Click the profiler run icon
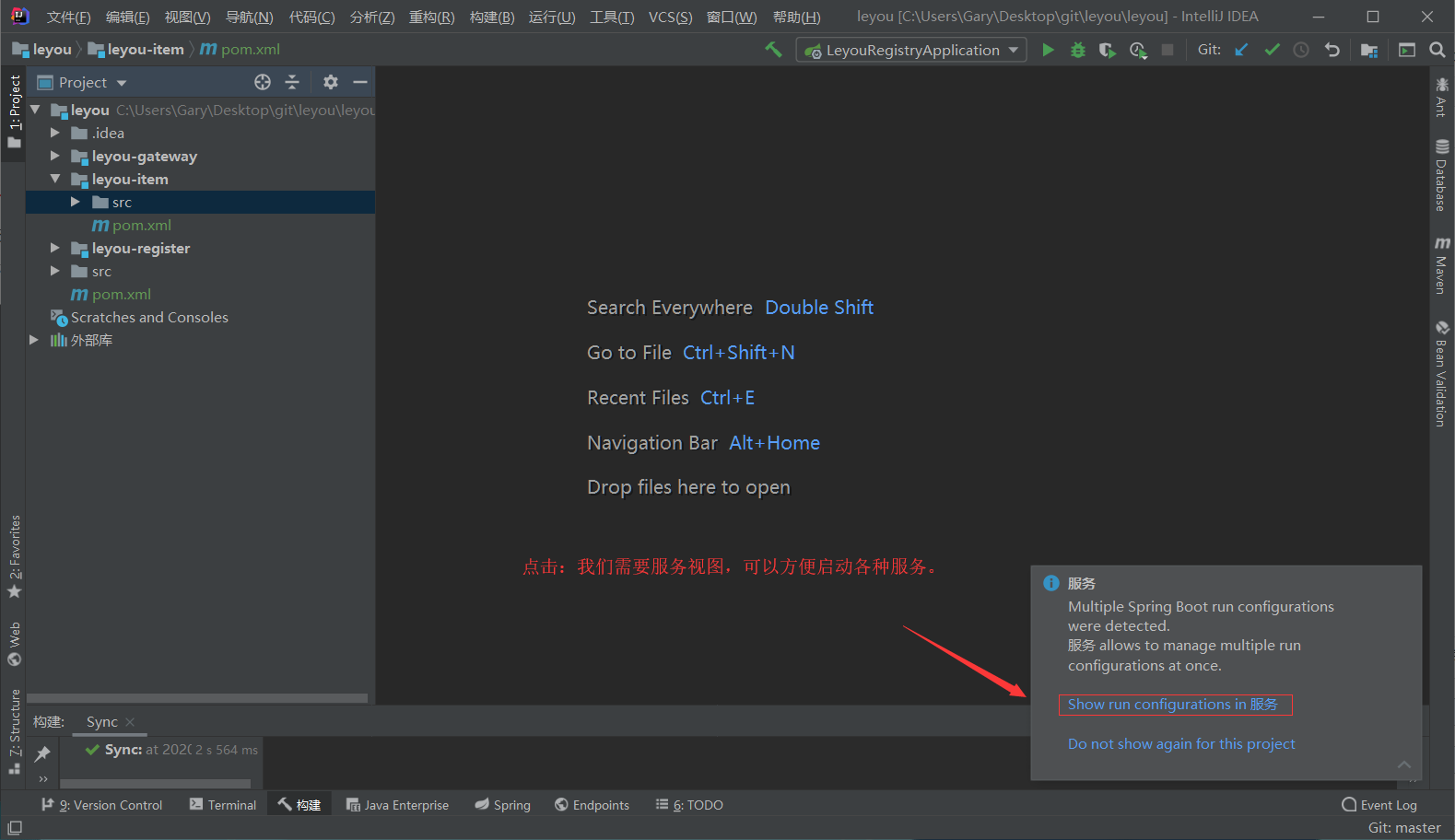This screenshot has width=1455, height=840. pyautogui.click(x=1138, y=50)
